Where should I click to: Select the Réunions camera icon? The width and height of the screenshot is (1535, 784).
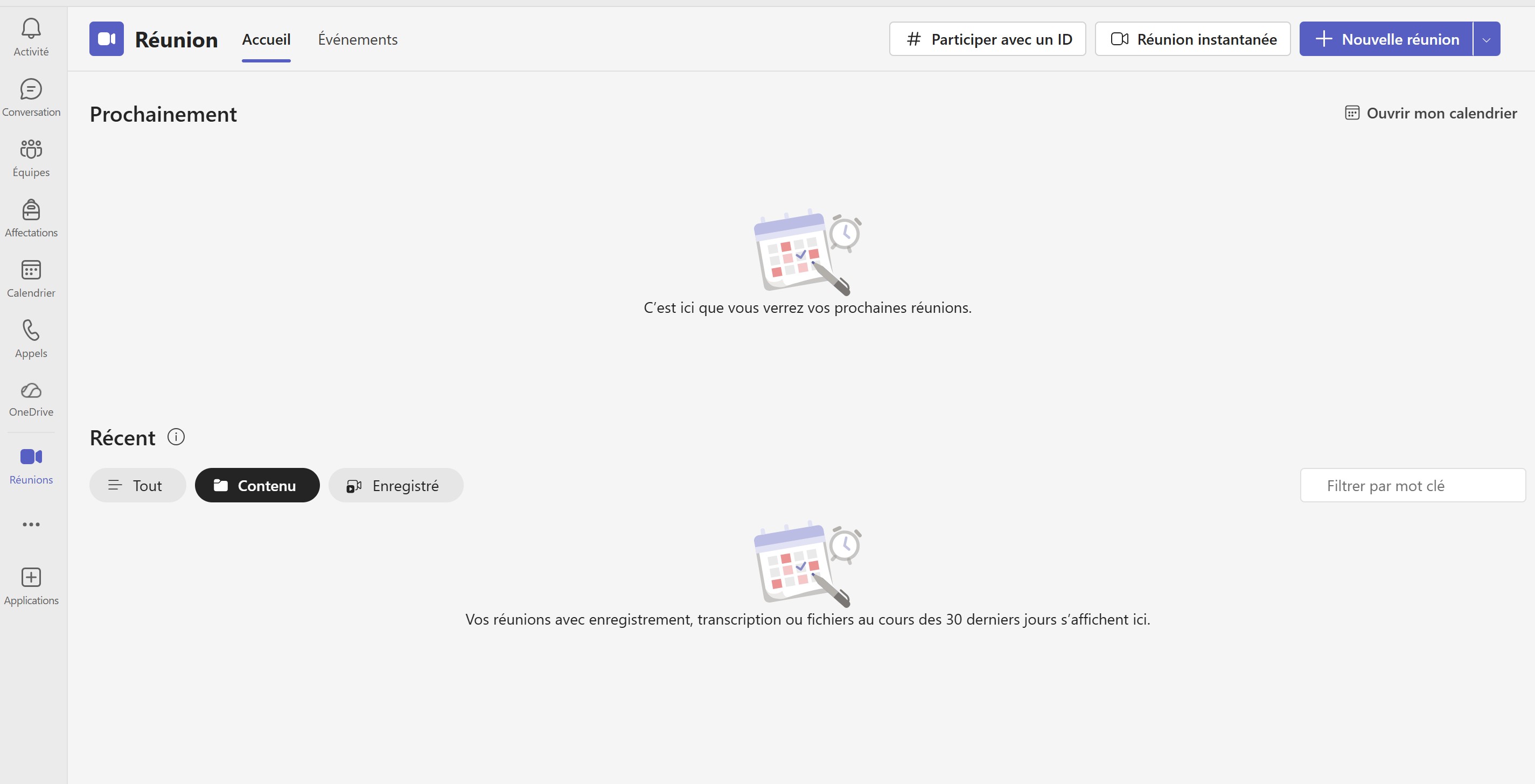pos(31,457)
